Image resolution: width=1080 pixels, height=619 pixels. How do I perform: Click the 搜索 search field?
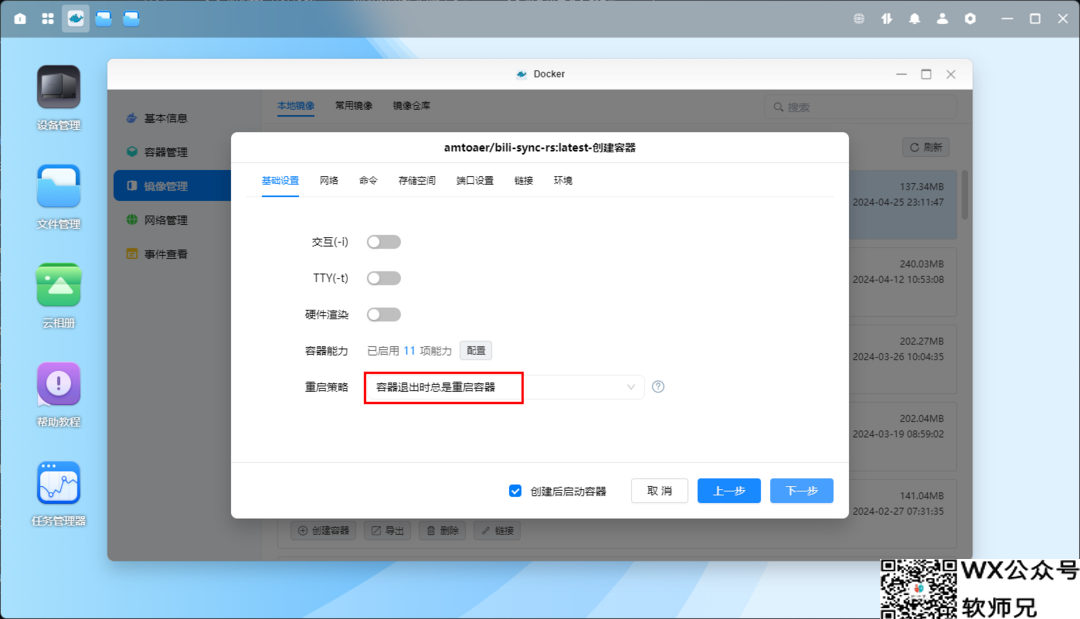pos(860,107)
